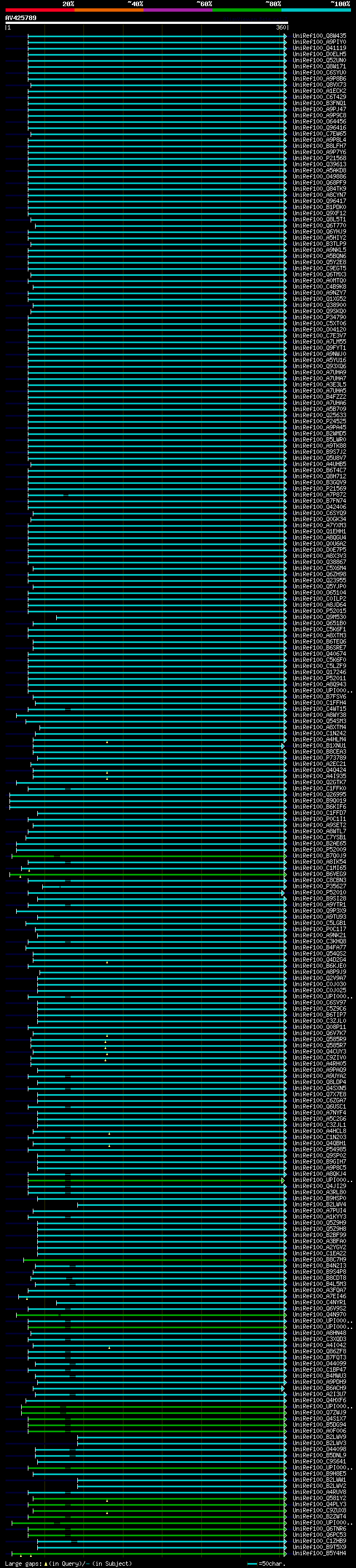The height and width of the screenshot is (1568, 356).
Task: Select label UniRef100_Q4N970
Action: click(x=319, y=1314)
